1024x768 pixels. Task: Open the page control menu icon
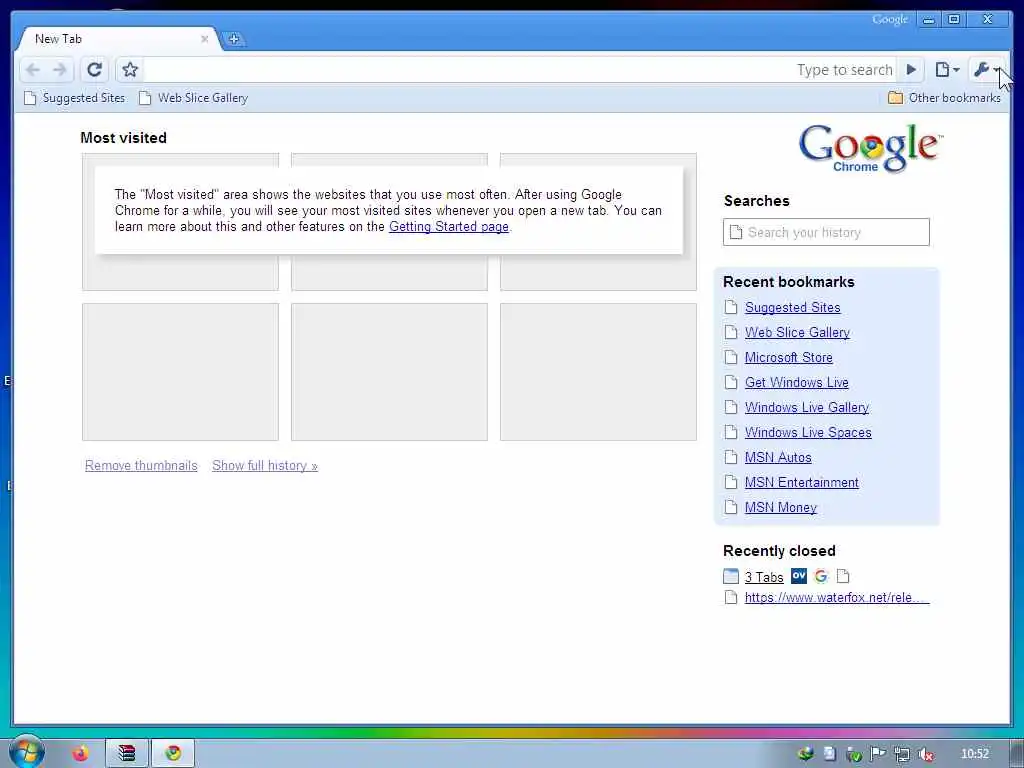[x=947, y=69]
